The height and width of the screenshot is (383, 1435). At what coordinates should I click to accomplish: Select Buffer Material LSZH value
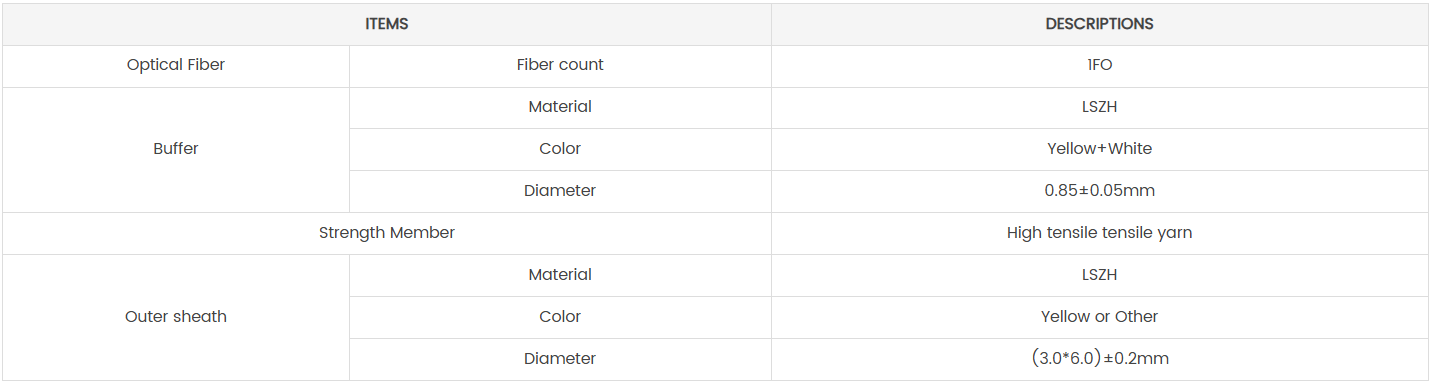click(x=1099, y=107)
